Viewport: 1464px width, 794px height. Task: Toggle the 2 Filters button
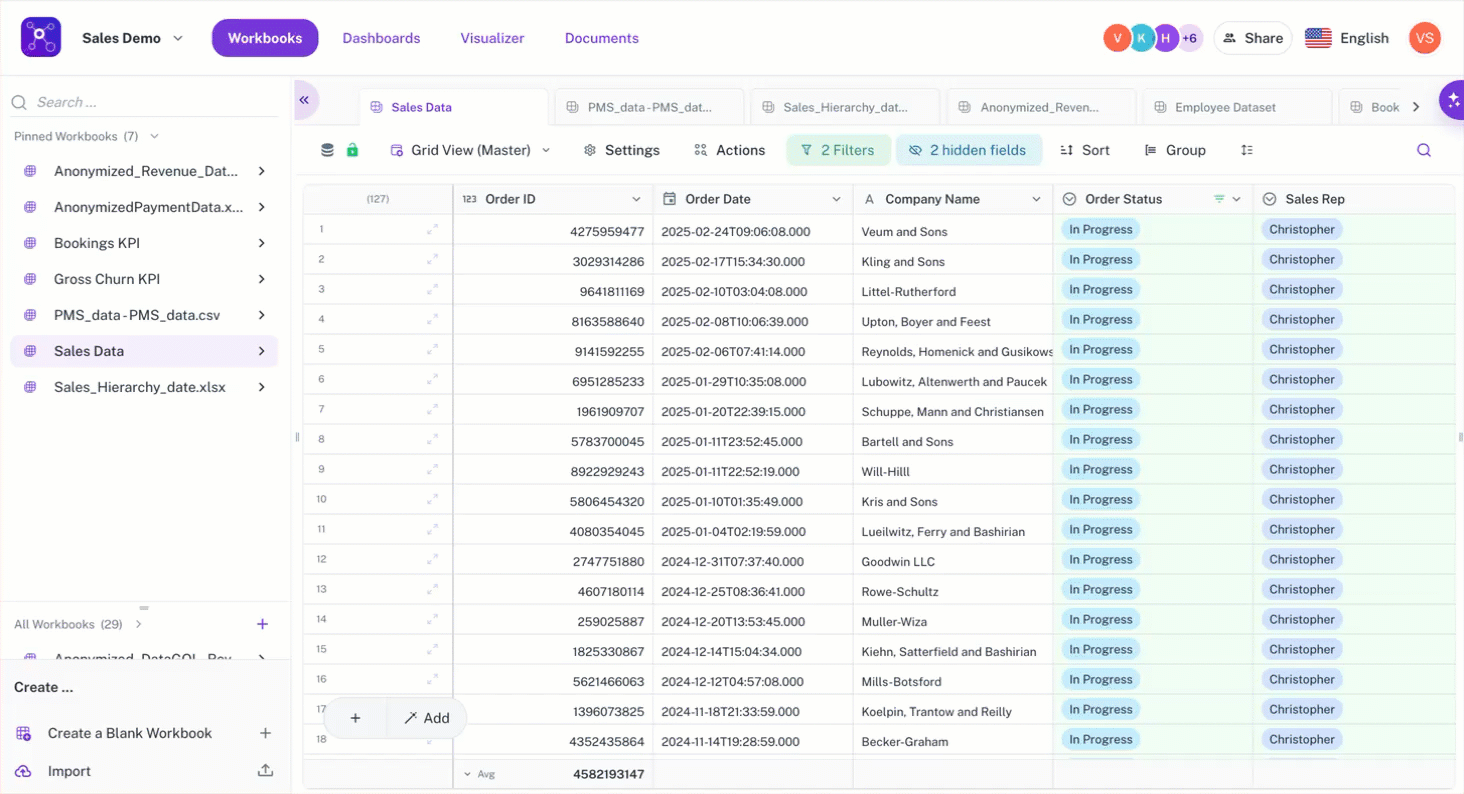[838, 150]
